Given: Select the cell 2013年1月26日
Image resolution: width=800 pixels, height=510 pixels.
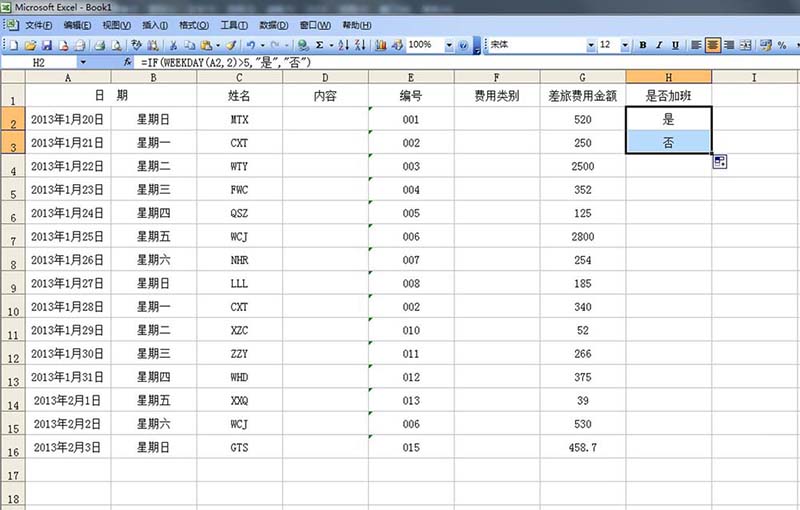Looking at the screenshot, I should (68, 260).
